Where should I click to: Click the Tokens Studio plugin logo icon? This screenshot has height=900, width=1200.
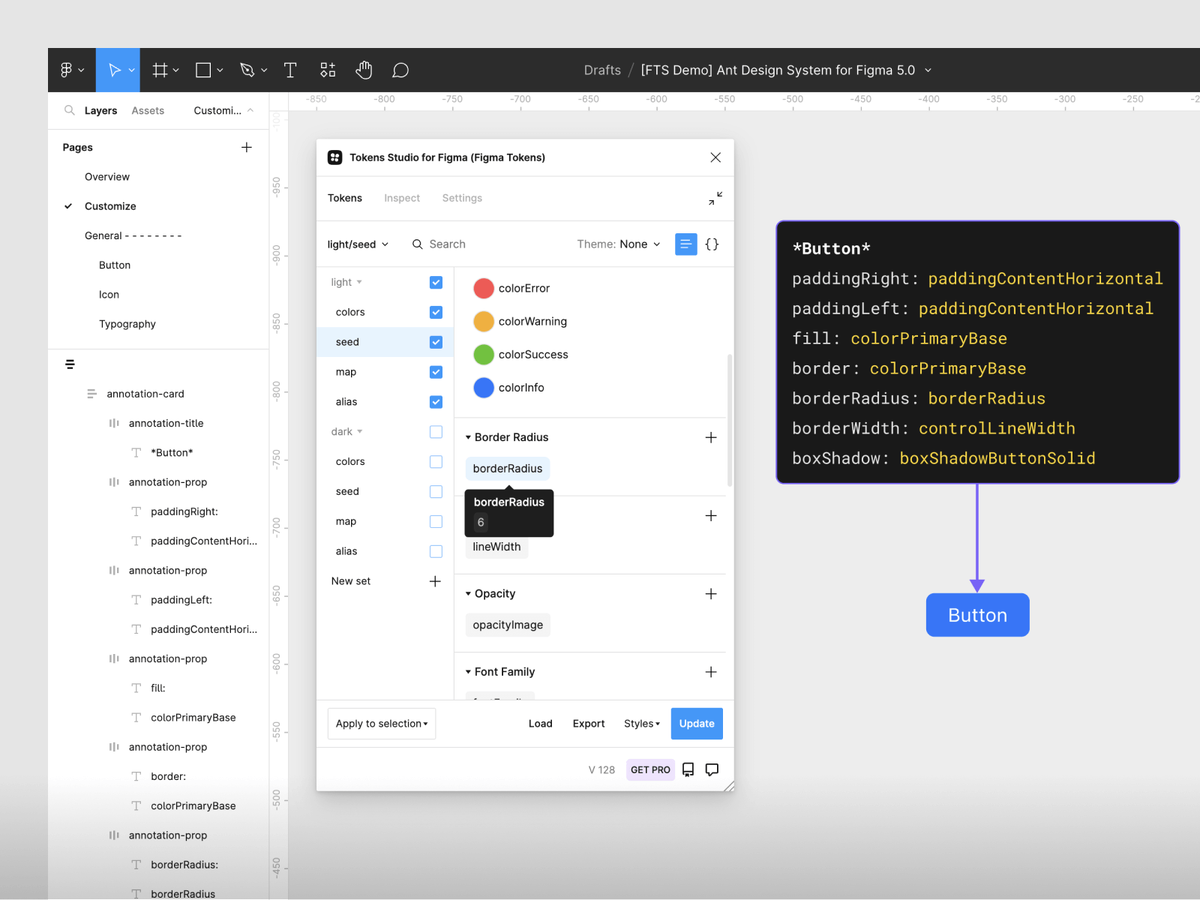[x=335, y=157]
